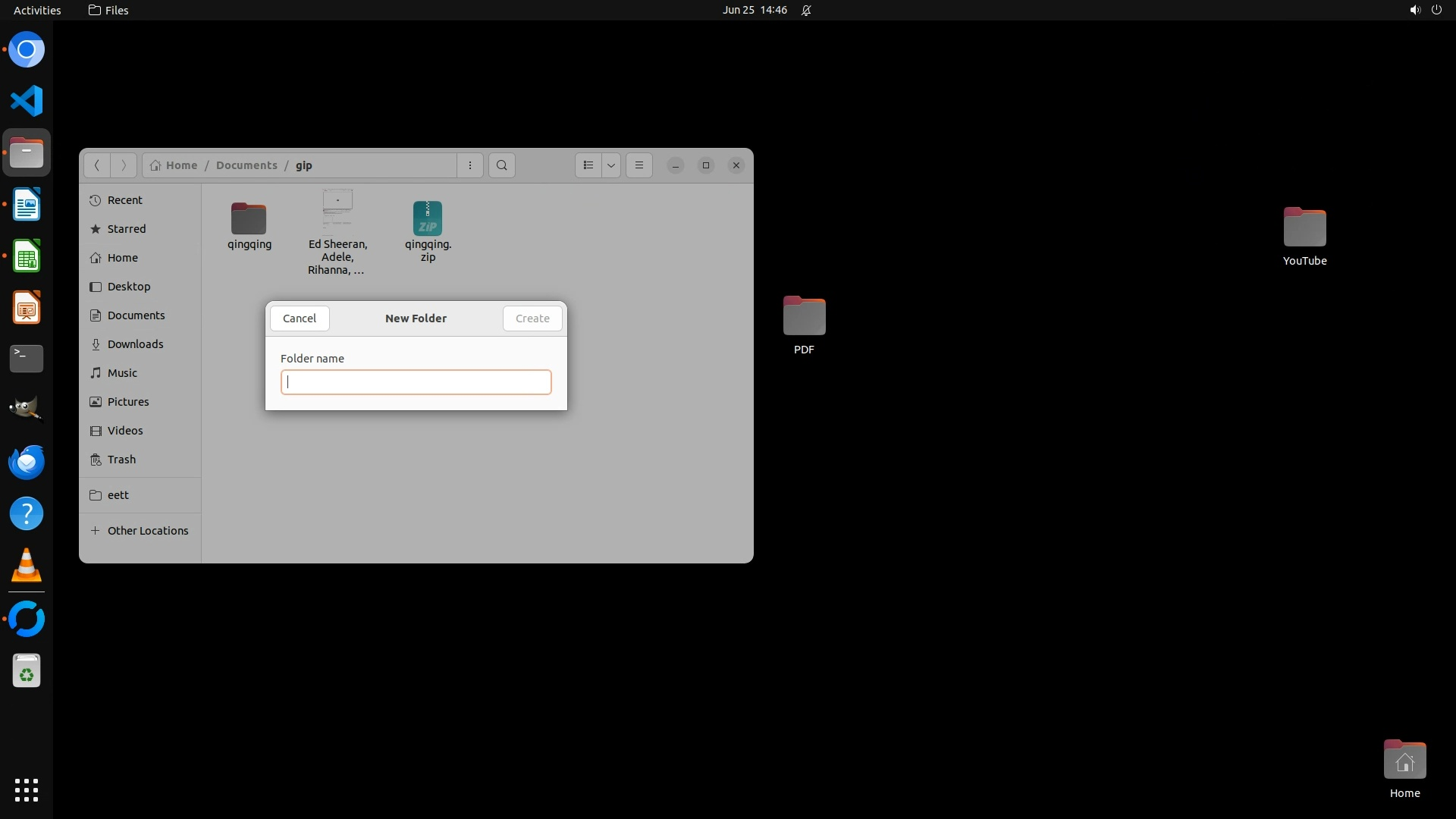Launch VLC from the dock
1456x819 pixels.
coord(27,566)
